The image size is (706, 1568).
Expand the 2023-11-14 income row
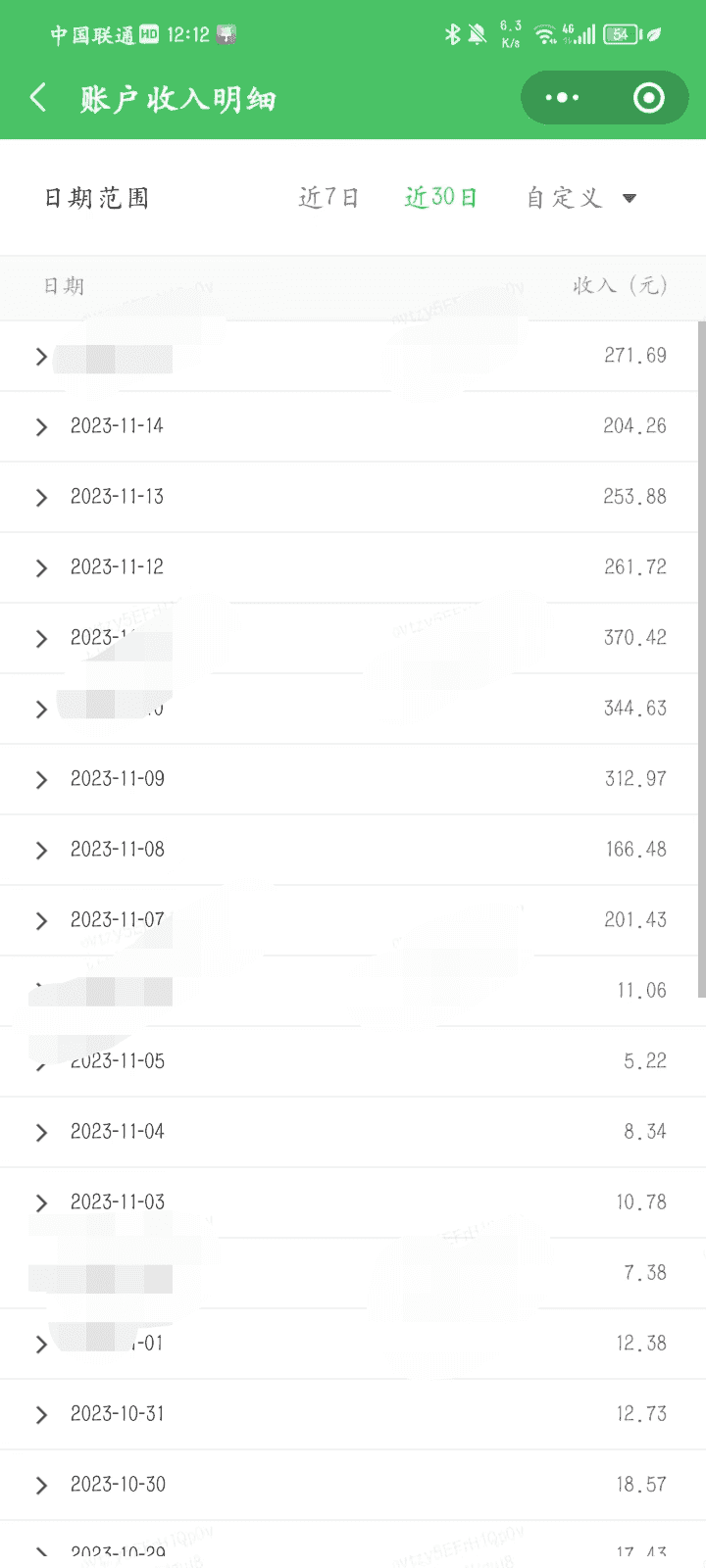coord(41,427)
